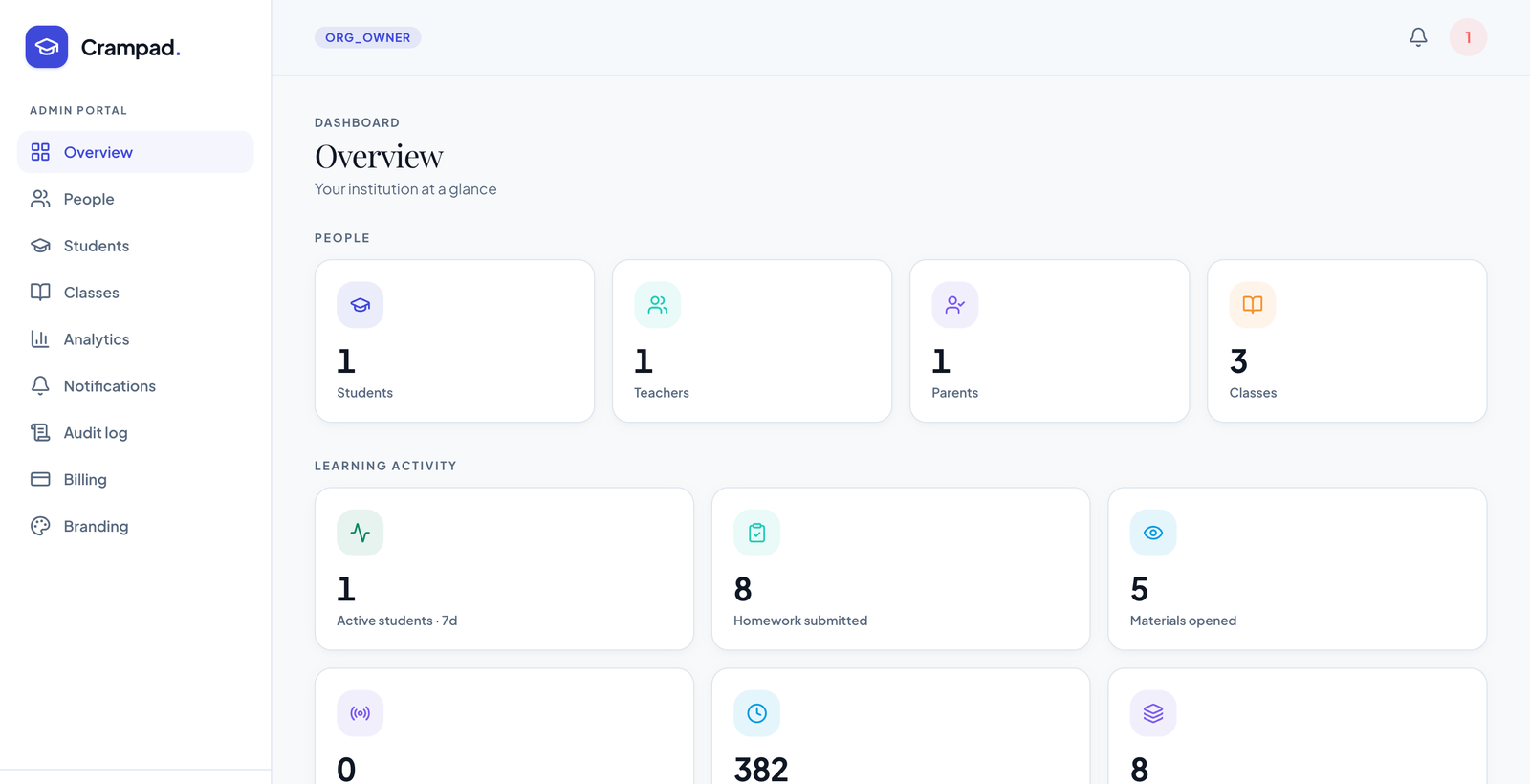Click the Active students pulse icon
Viewport: 1530px width, 784px height.
coord(361,533)
